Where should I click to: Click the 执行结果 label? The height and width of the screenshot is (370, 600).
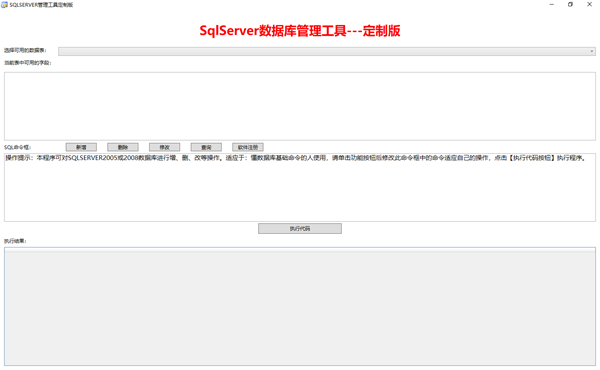(x=15, y=241)
